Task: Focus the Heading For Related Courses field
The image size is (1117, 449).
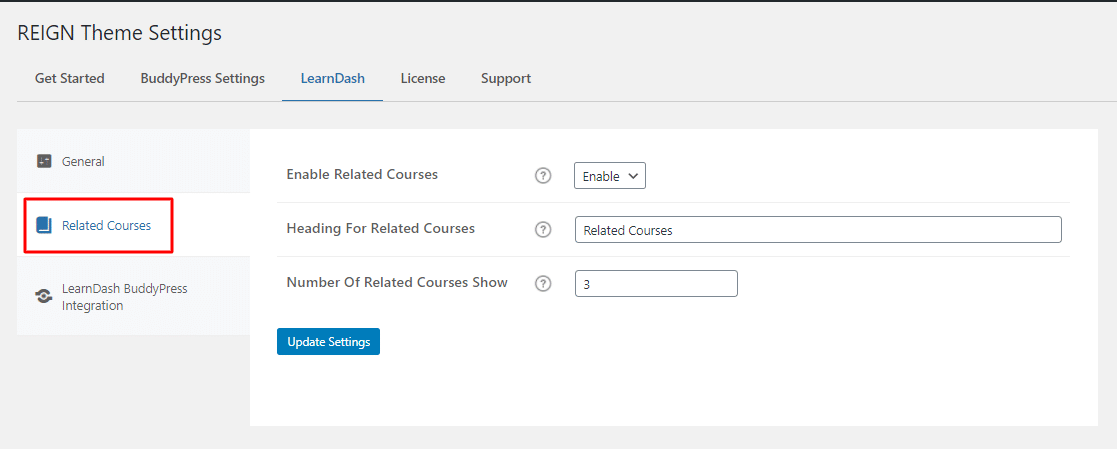Action: pos(819,230)
